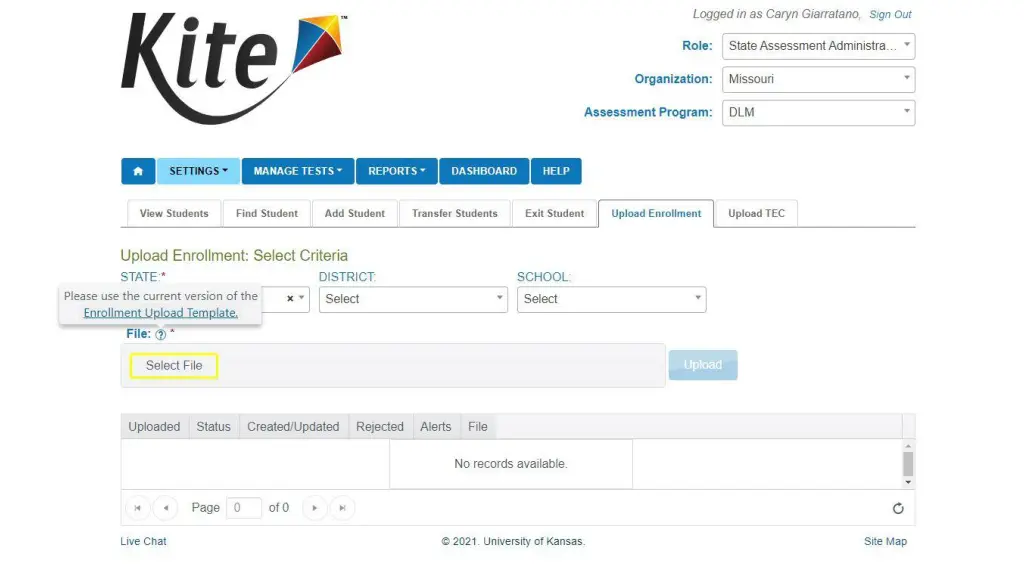The image size is (1024, 576).
Task: Go to the home icon button
Action: pos(138,171)
